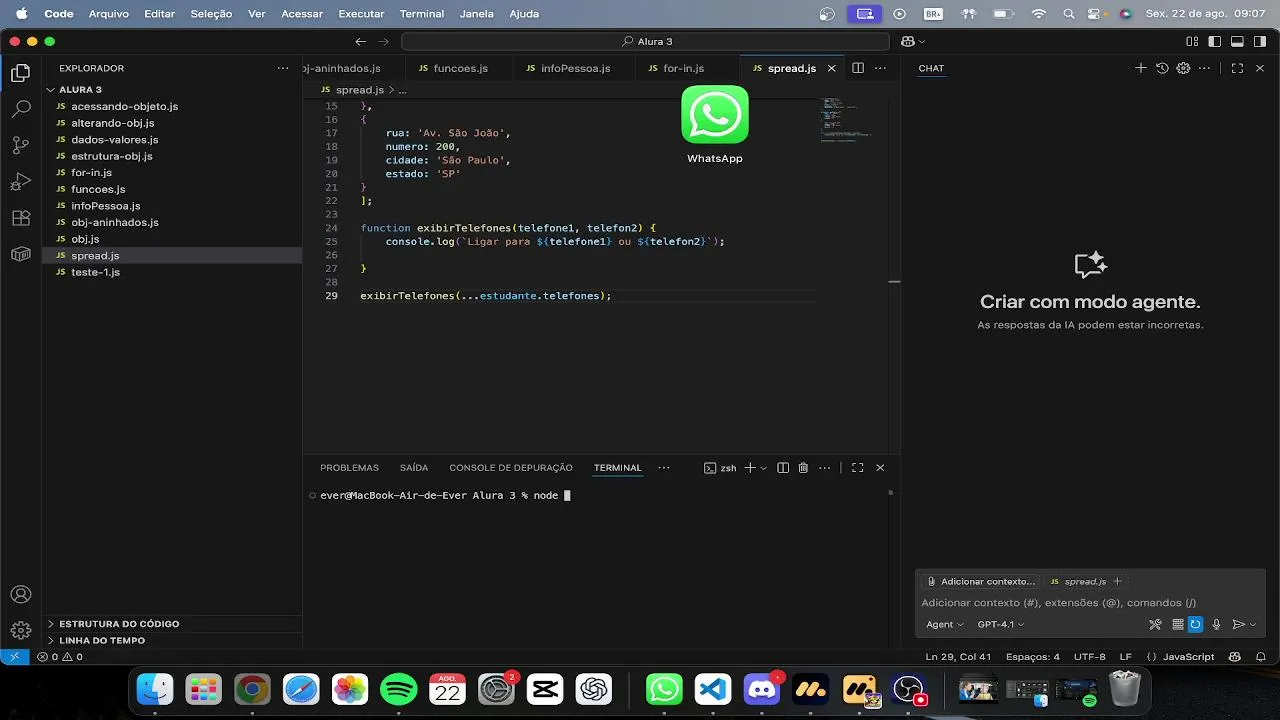Image resolution: width=1280 pixels, height=720 pixels.
Task: Click Espaços: 4 indentation setting
Action: (1032, 657)
